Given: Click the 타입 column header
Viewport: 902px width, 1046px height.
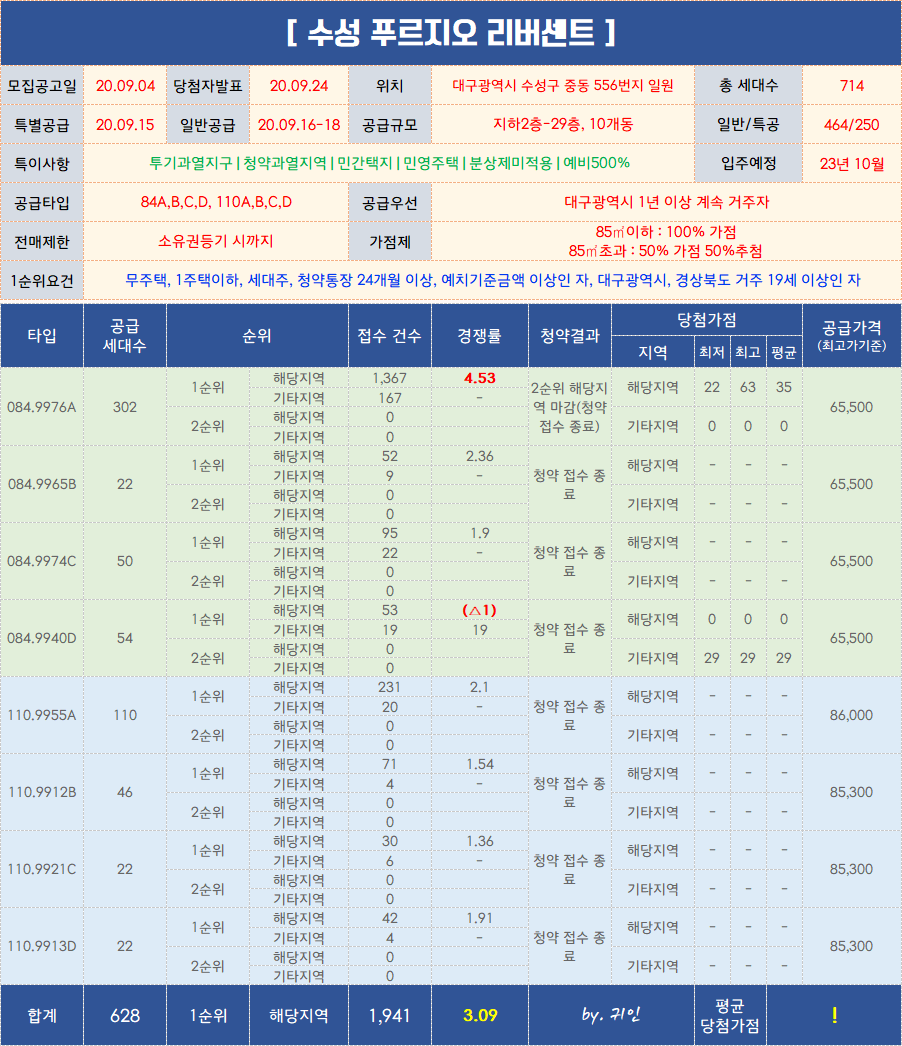Looking at the screenshot, I should point(42,336).
